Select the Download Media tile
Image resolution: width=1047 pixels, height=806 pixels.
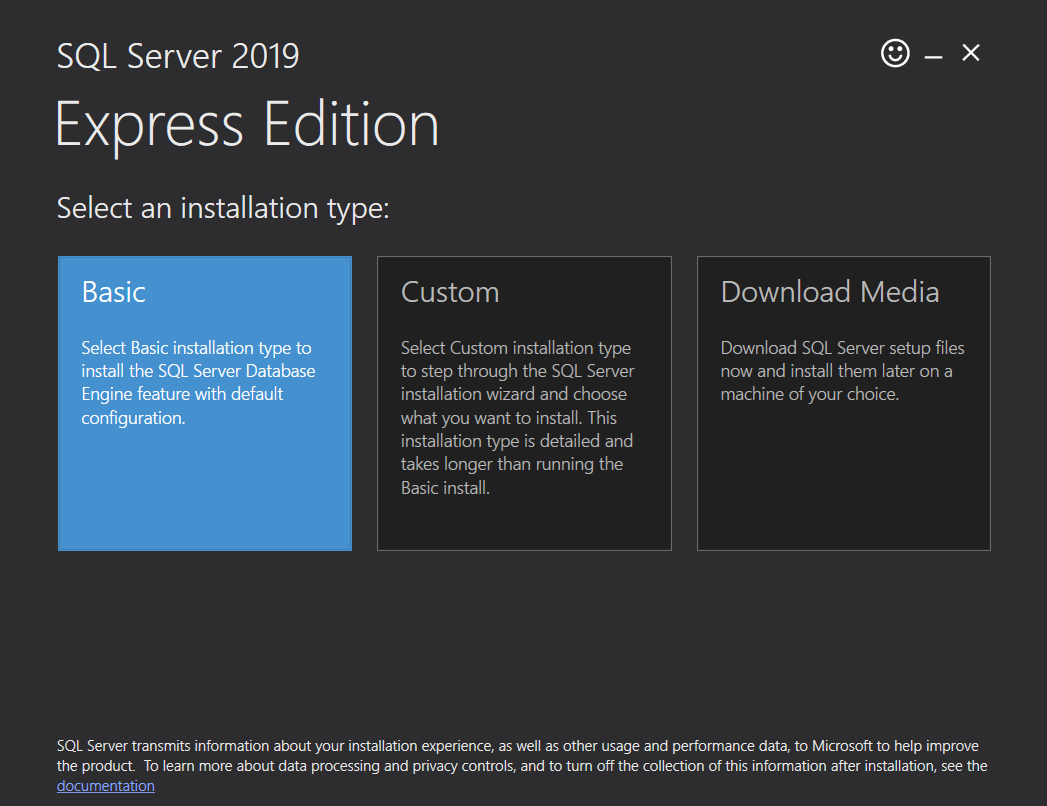pyautogui.click(x=843, y=403)
